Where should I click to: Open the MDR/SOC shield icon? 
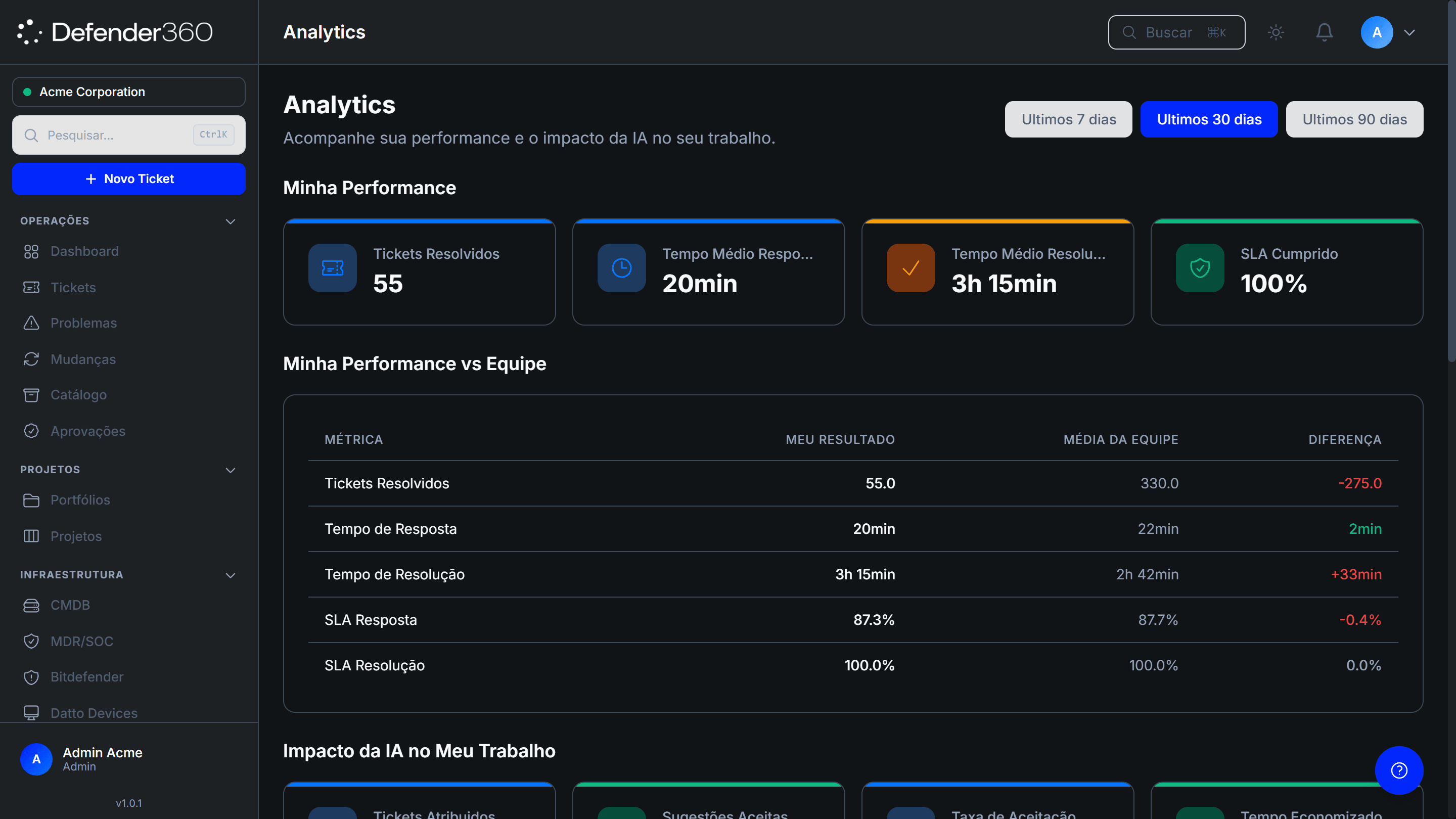(32, 642)
